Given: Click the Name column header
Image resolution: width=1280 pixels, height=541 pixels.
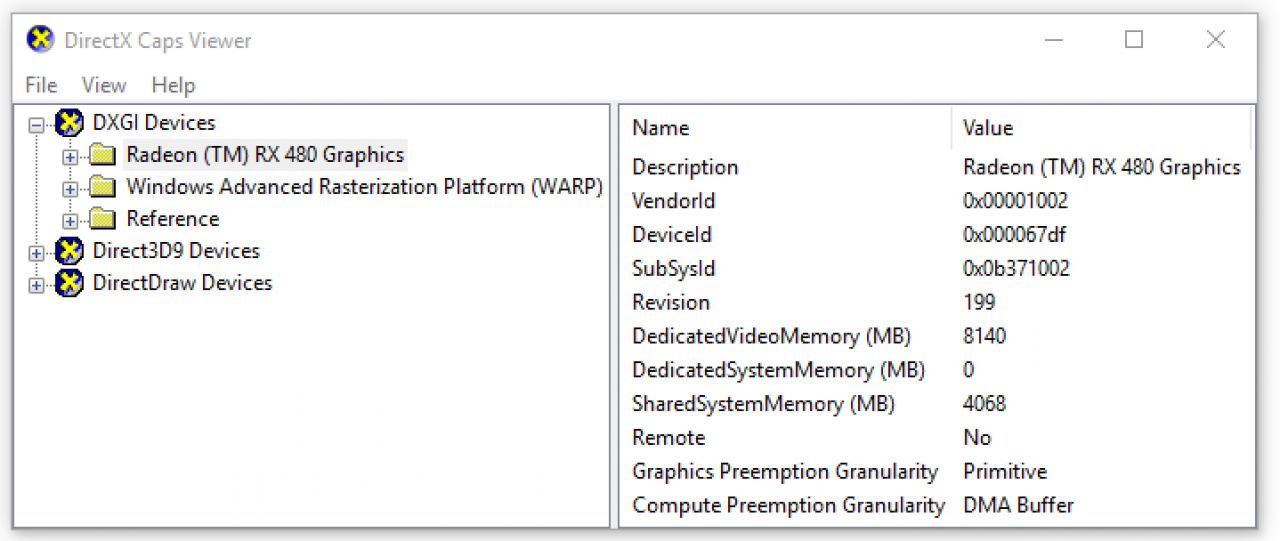Looking at the screenshot, I should pyautogui.click(x=786, y=128).
